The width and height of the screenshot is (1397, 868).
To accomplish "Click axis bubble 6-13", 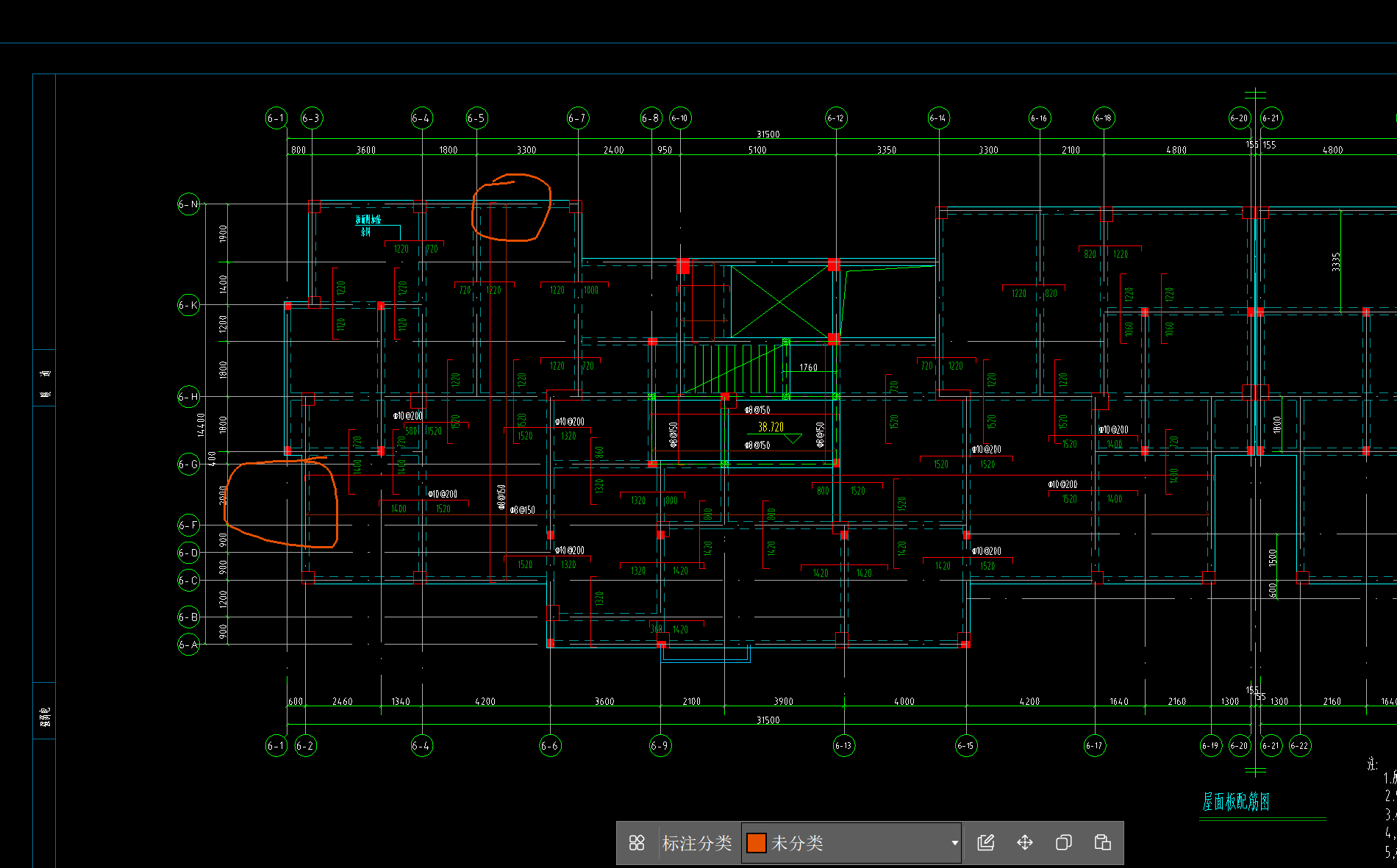I will click(x=843, y=746).
